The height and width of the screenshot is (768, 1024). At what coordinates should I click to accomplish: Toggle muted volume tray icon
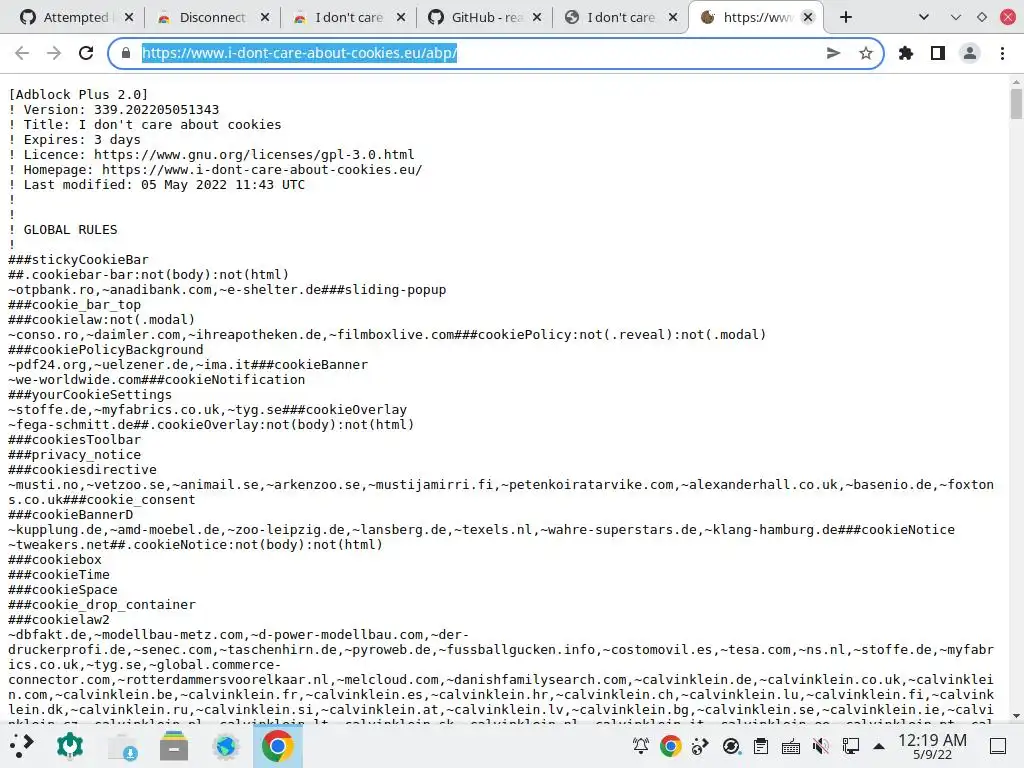point(821,746)
